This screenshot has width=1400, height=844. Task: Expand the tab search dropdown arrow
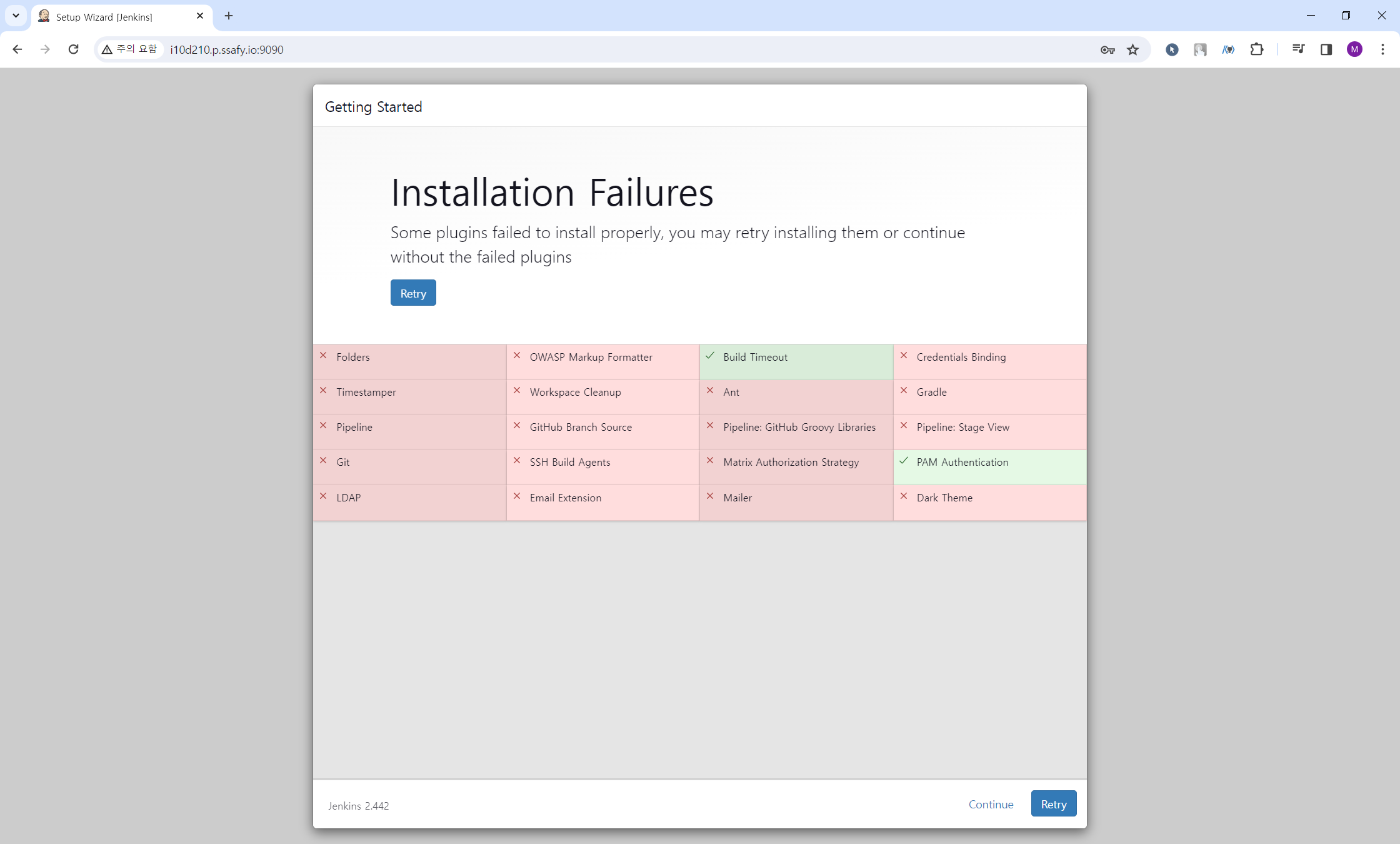(16, 16)
